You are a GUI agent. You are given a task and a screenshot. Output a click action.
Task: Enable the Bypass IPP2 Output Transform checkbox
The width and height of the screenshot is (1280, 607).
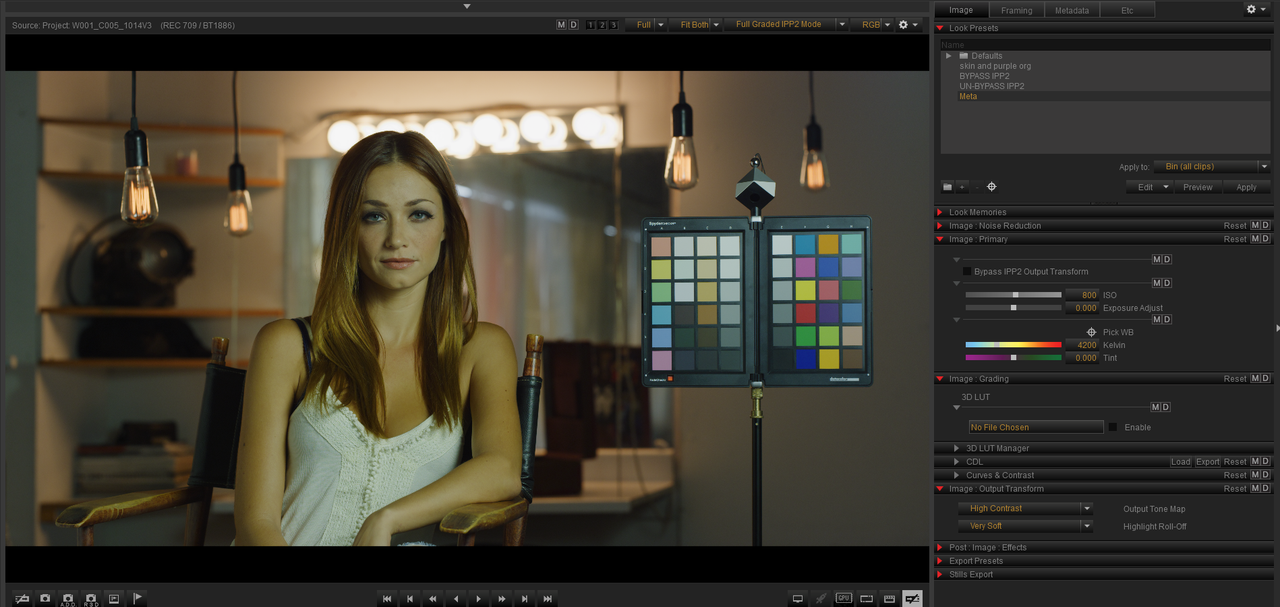pos(967,271)
